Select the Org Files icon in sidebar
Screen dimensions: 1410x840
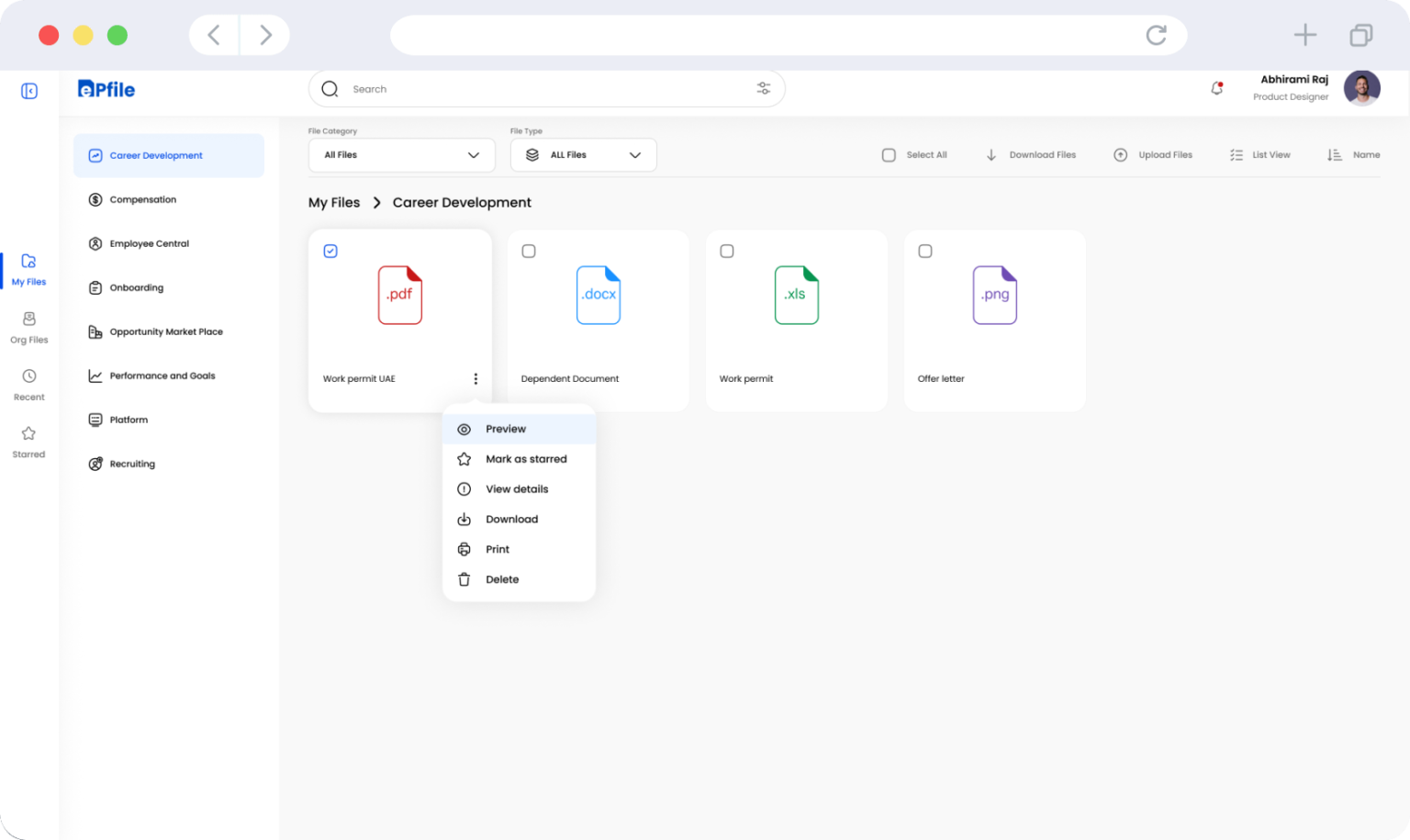[x=28, y=325]
